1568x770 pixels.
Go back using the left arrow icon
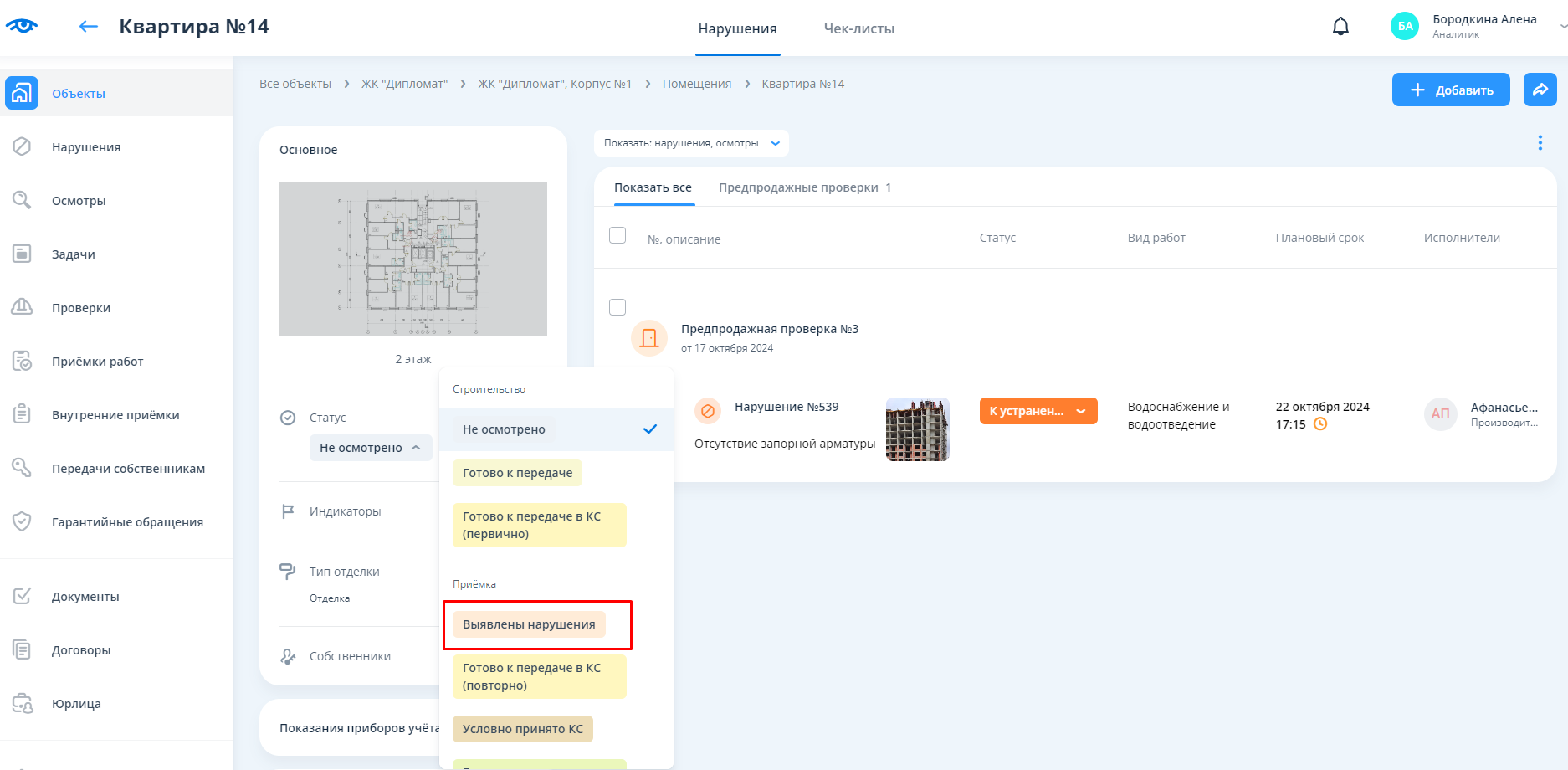coord(88,27)
